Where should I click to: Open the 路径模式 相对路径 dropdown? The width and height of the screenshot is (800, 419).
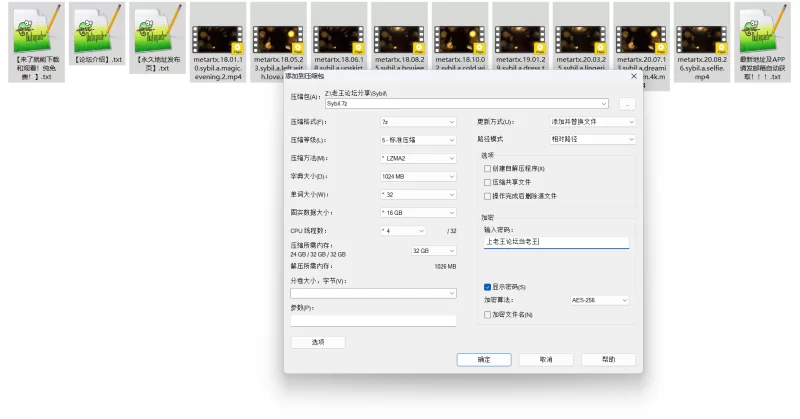pyautogui.click(x=592, y=139)
